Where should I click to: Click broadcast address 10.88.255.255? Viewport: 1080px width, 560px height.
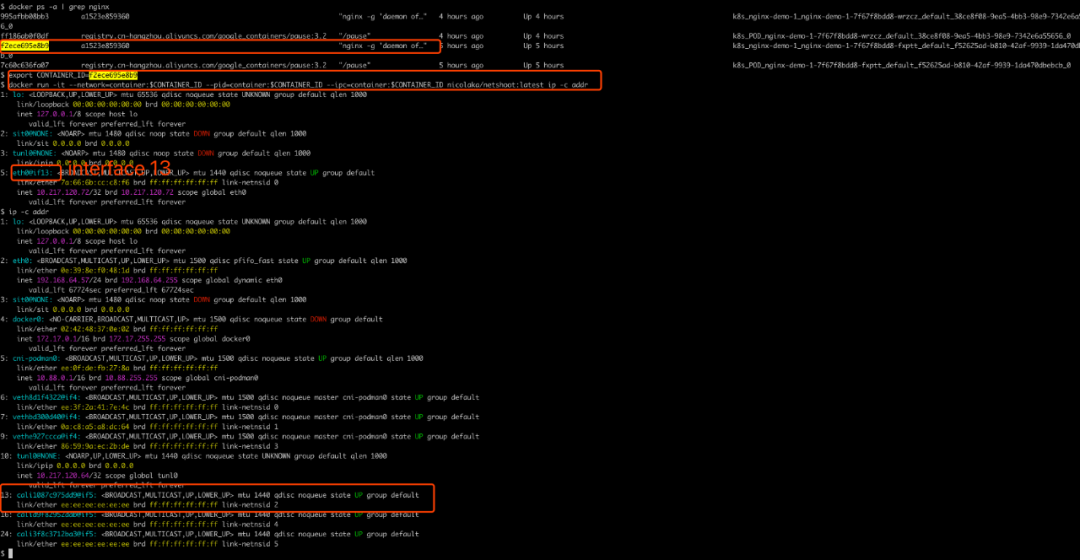[x=131, y=377]
